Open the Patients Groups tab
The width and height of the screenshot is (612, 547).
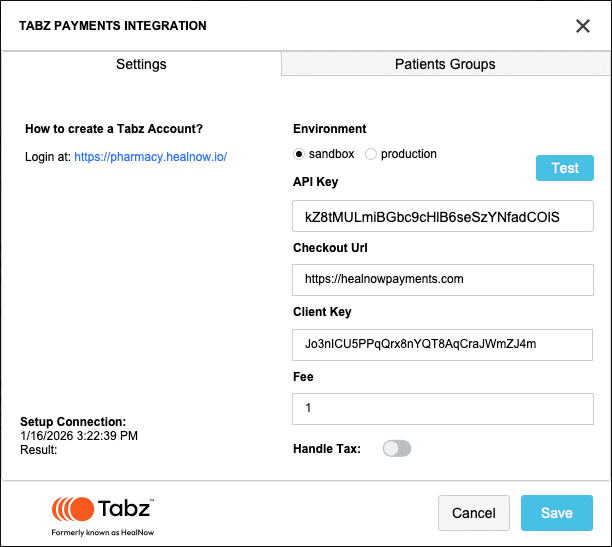pyautogui.click(x=445, y=64)
